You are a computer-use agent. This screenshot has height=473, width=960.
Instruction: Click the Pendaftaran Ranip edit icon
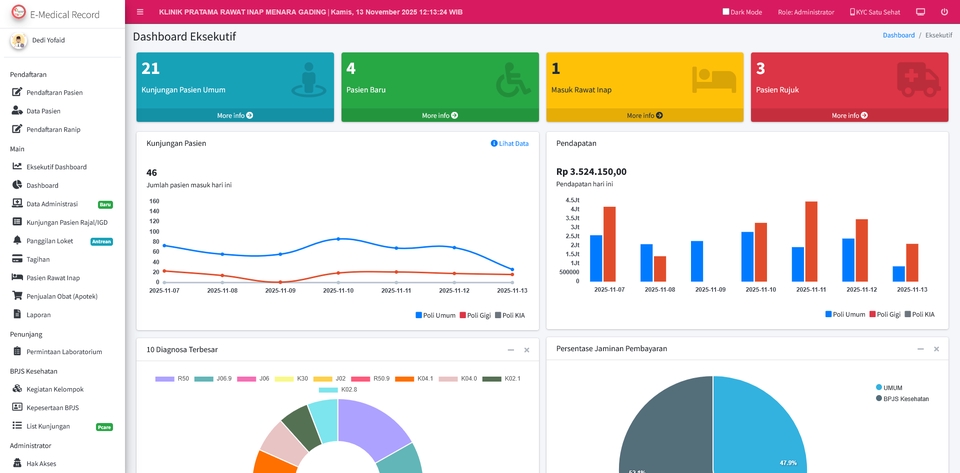click(x=17, y=129)
